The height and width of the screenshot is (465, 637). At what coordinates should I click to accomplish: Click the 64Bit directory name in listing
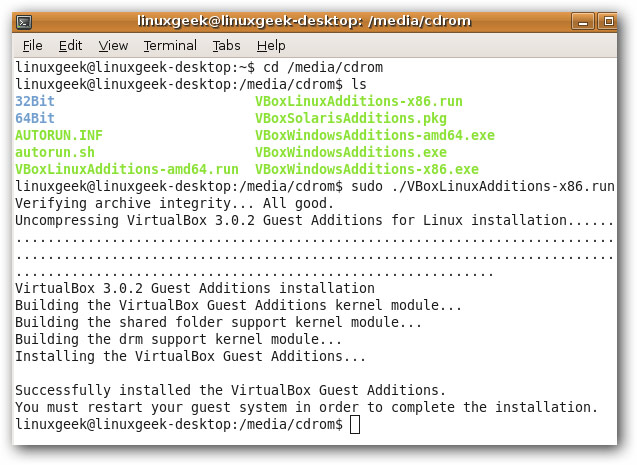click(x=35, y=118)
